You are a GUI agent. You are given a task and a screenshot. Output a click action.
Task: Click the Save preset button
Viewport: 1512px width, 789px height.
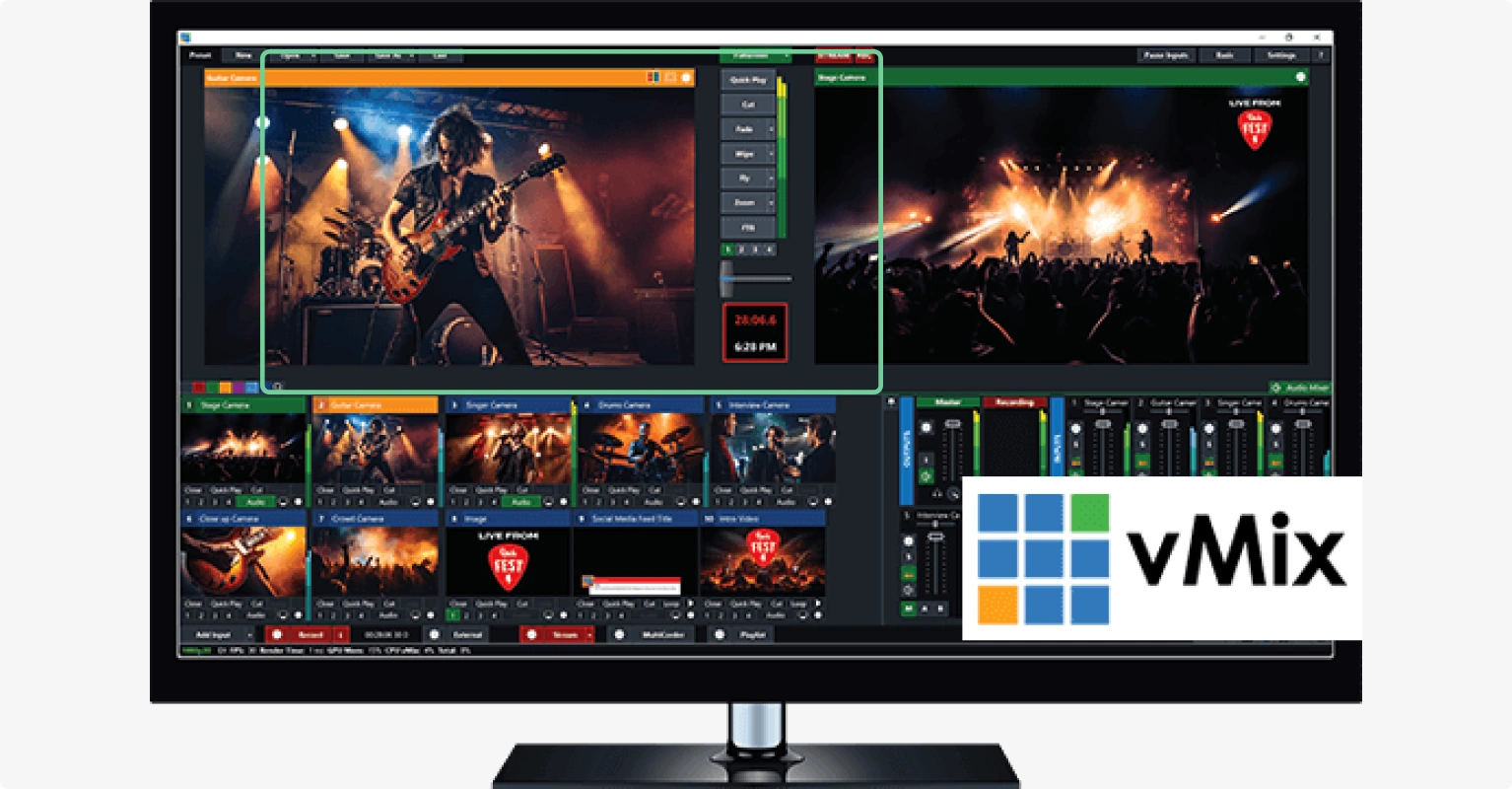tap(342, 55)
